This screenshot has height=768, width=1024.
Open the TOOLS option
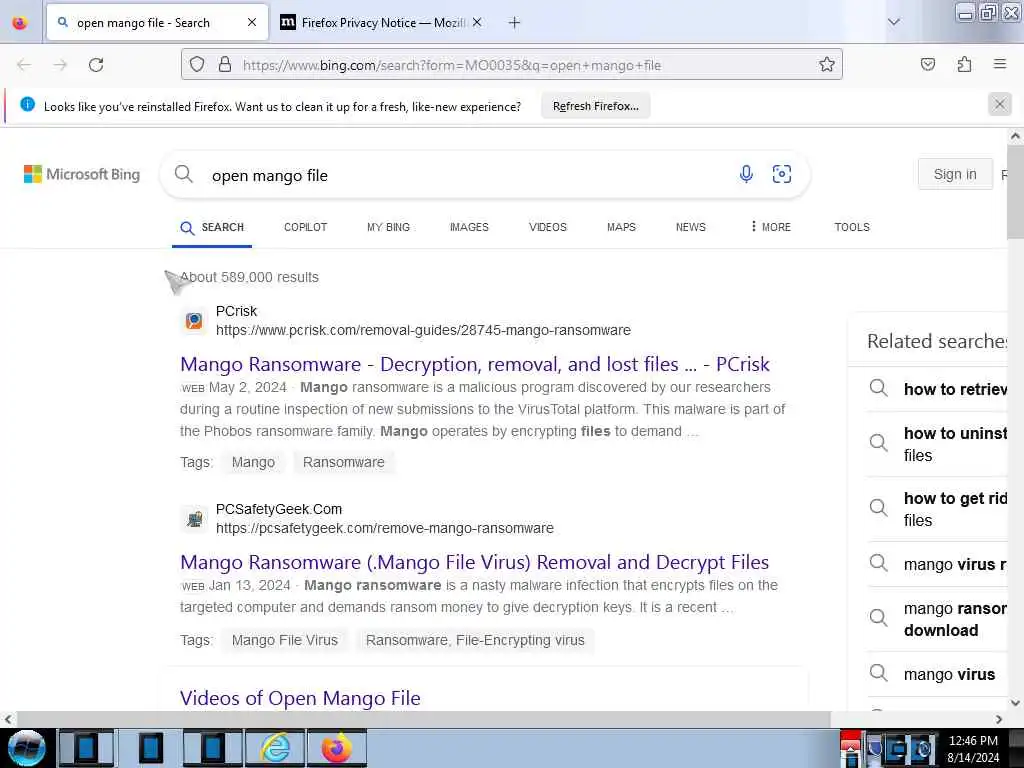[852, 227]
